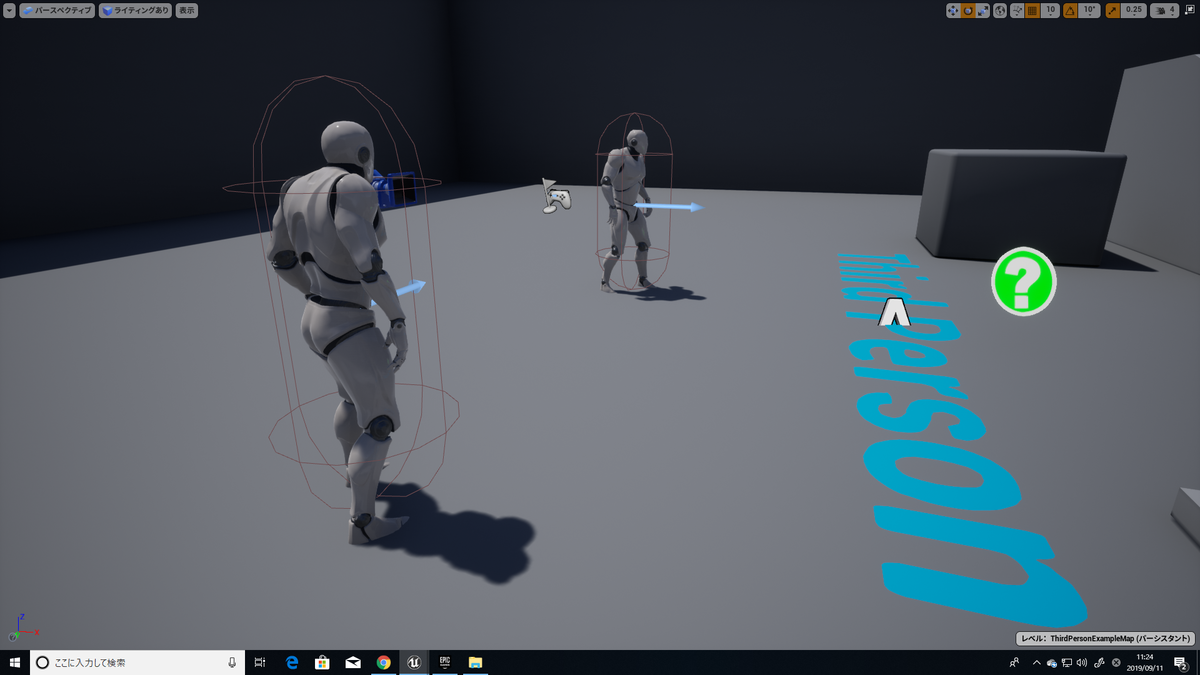The width and height of the screenshot is (1200, 675).
Task: Click the world/local coordinate globe icon
Action: click(x=1001, y=9)
